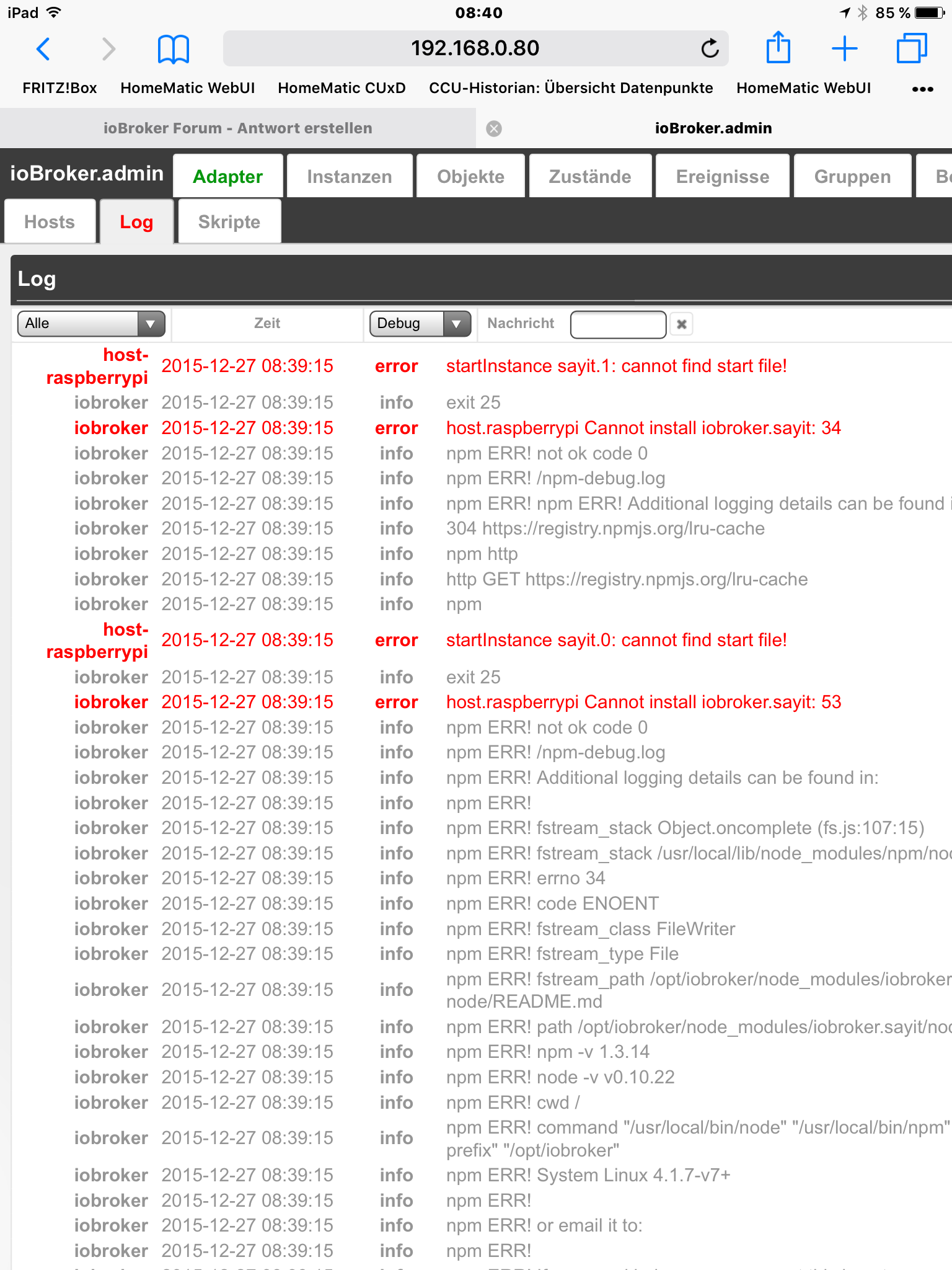Select the Instanzen tab
This screenshot has height=1270, width=952.
click(x=350, y=177)
